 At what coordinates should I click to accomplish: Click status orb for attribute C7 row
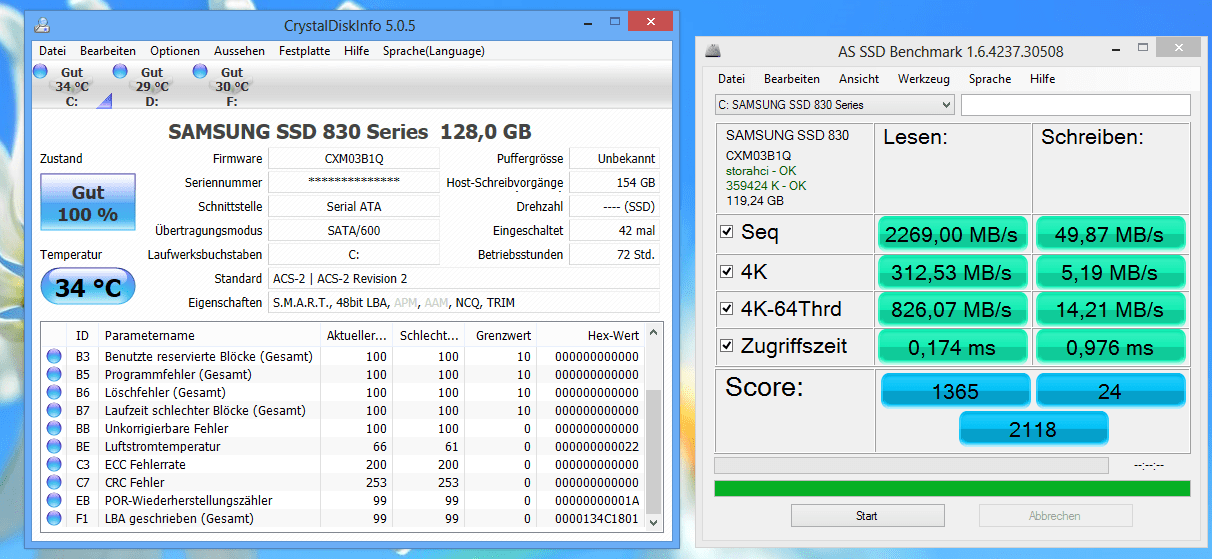click(x=54, y=482)
